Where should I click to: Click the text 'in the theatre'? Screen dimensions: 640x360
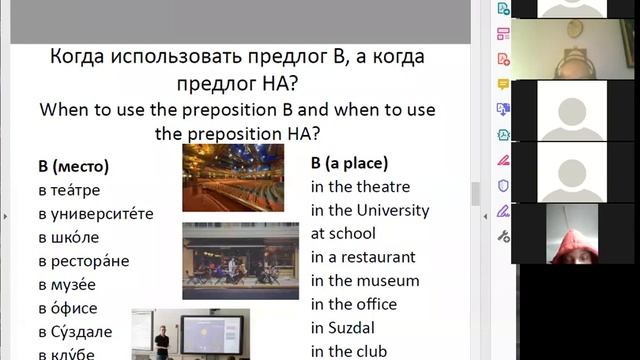click(360, 187)
